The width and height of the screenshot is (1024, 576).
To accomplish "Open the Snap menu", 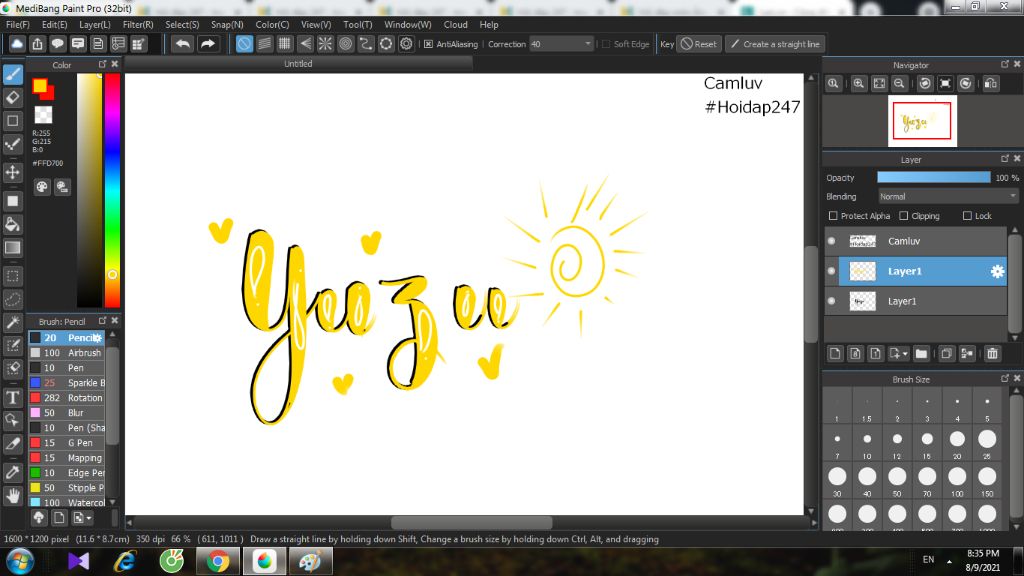I will point(227,24).
